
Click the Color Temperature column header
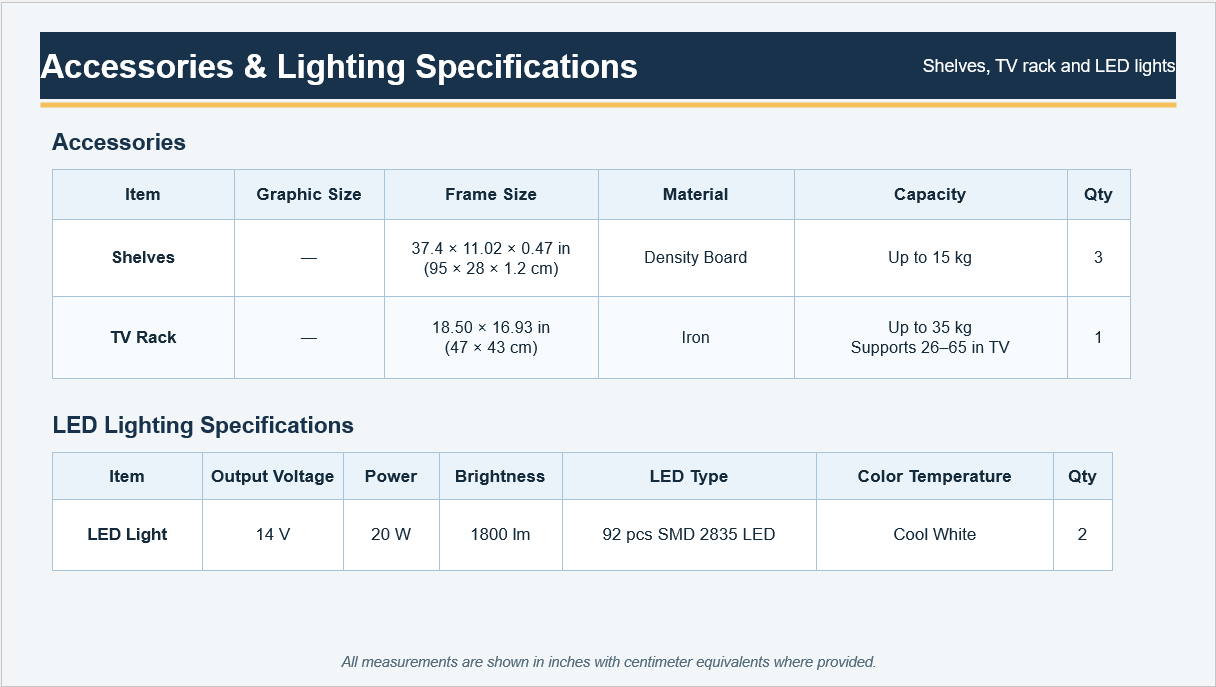coord(934,476)
